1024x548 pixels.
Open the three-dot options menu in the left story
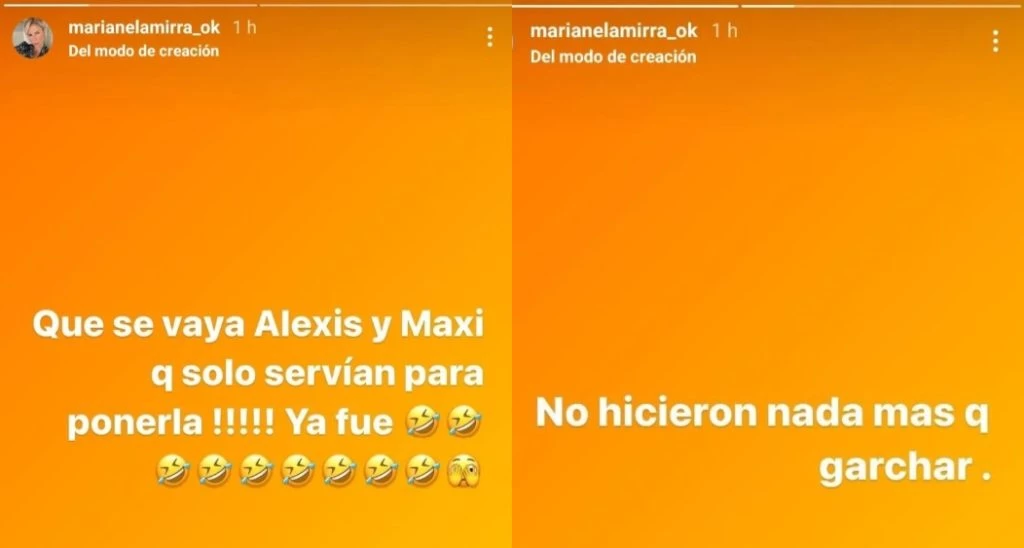click(490, 37)
